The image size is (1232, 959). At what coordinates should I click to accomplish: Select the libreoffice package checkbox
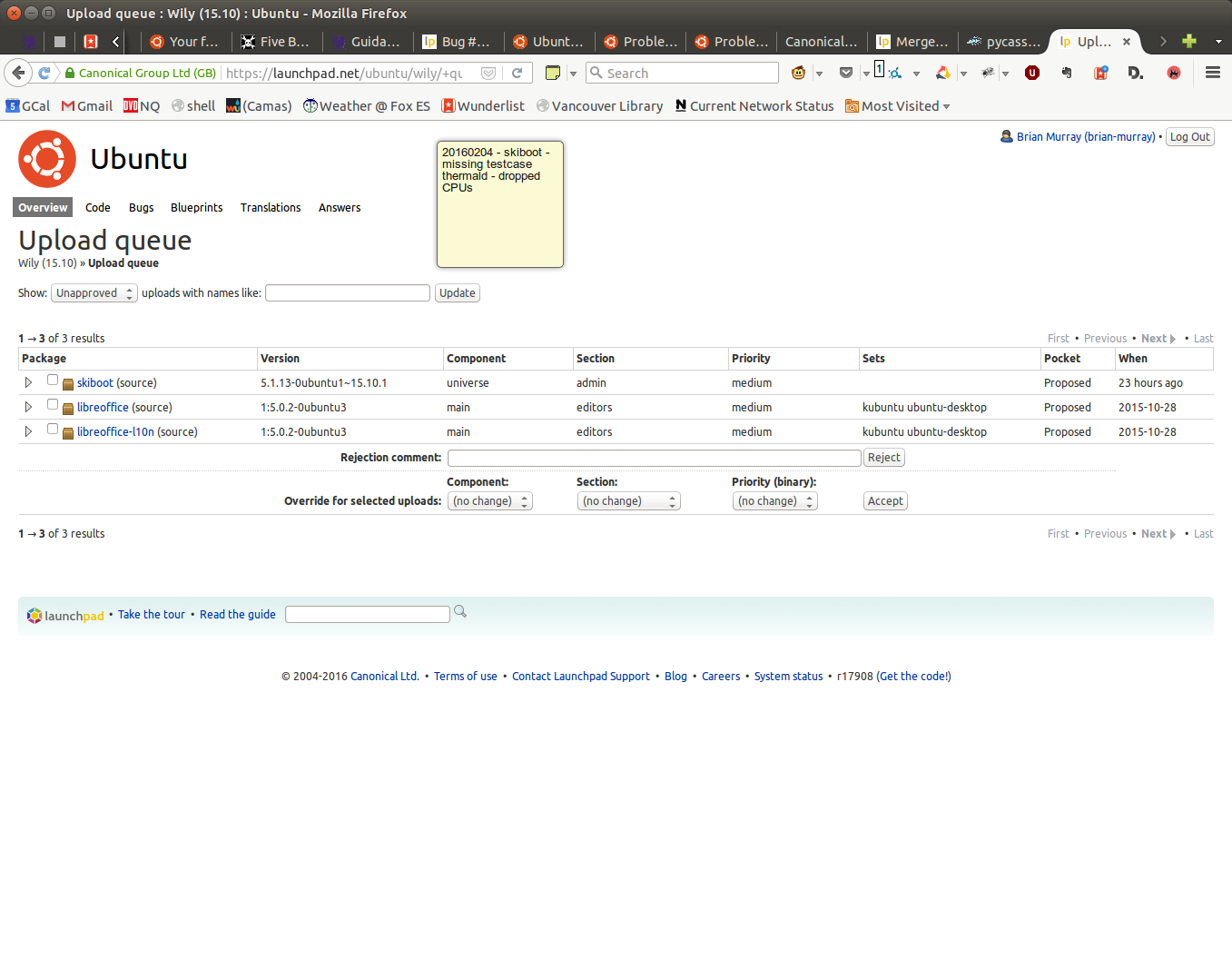pos(53,405)
